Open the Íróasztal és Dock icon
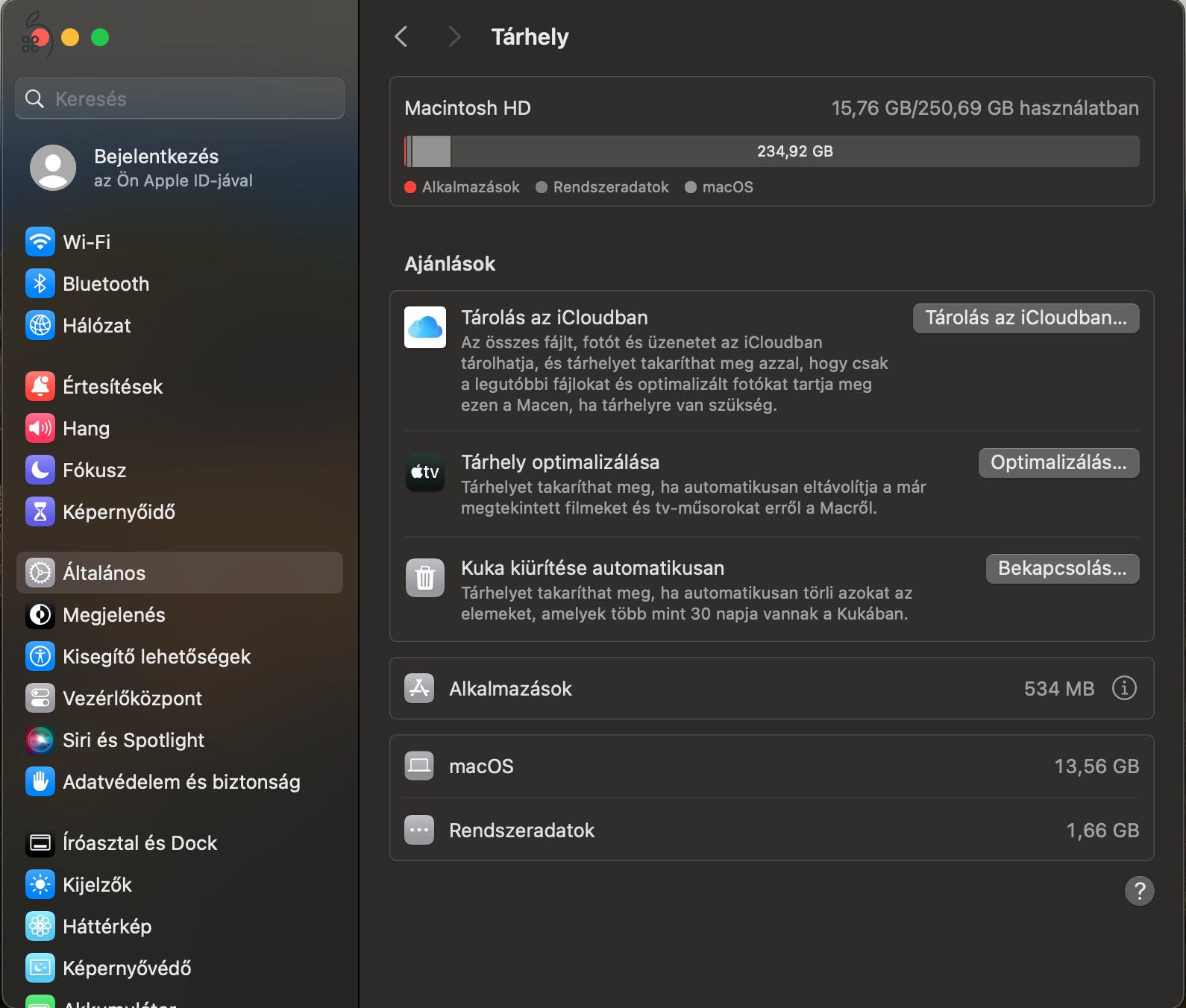The image size is (1186, 1008). (40, 842)
